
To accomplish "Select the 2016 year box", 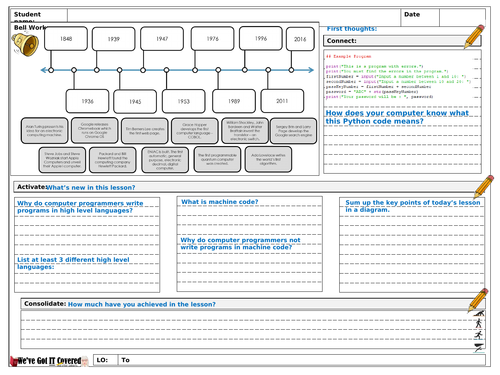I will coord(300,39).
